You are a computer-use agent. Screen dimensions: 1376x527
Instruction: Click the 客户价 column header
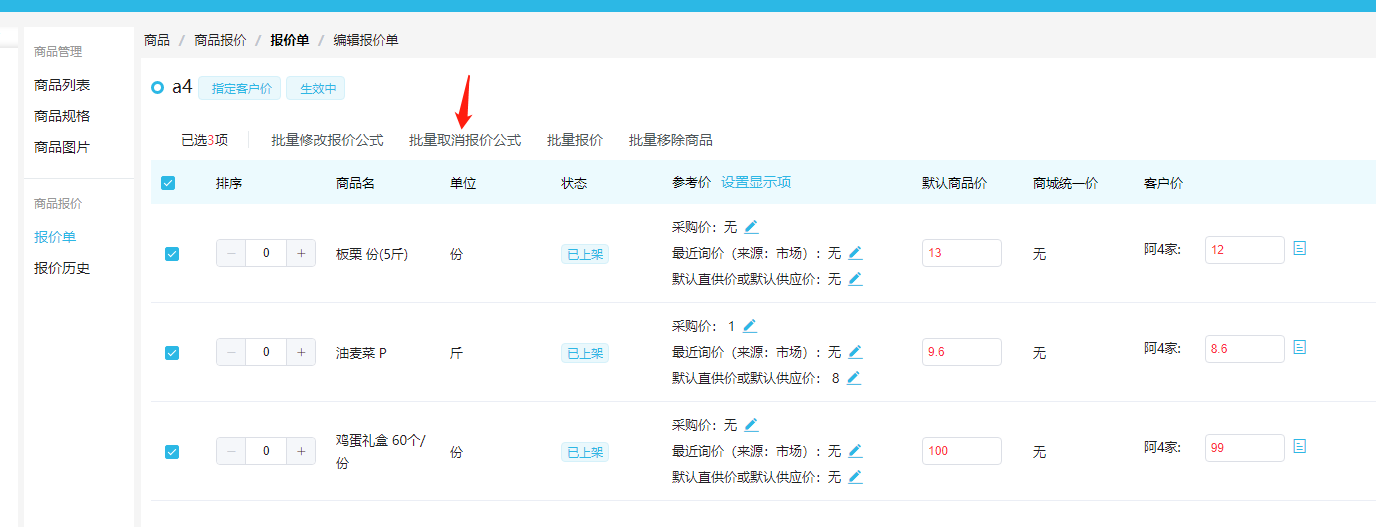click(1164, 183)
